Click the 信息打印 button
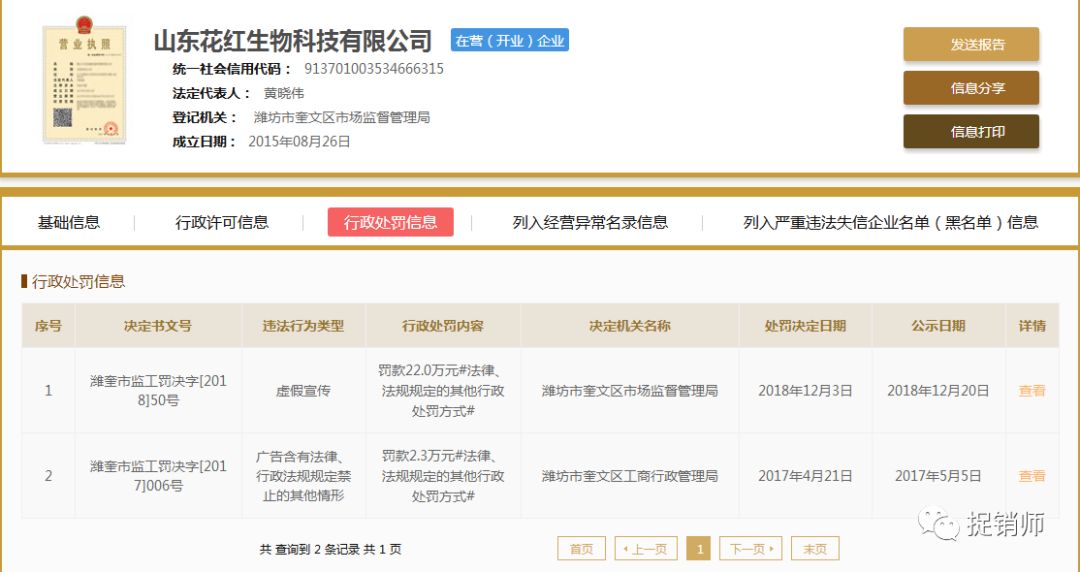 point(971,132)
